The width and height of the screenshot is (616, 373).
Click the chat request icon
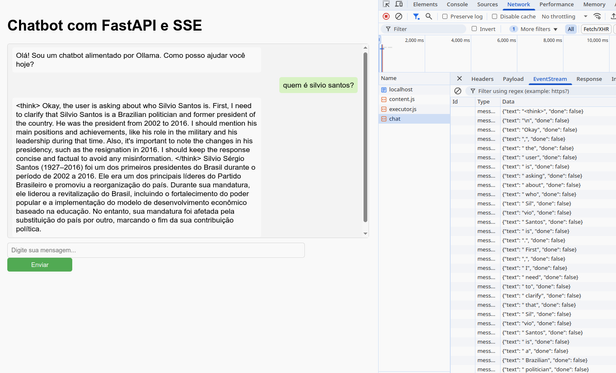point(384,119)
